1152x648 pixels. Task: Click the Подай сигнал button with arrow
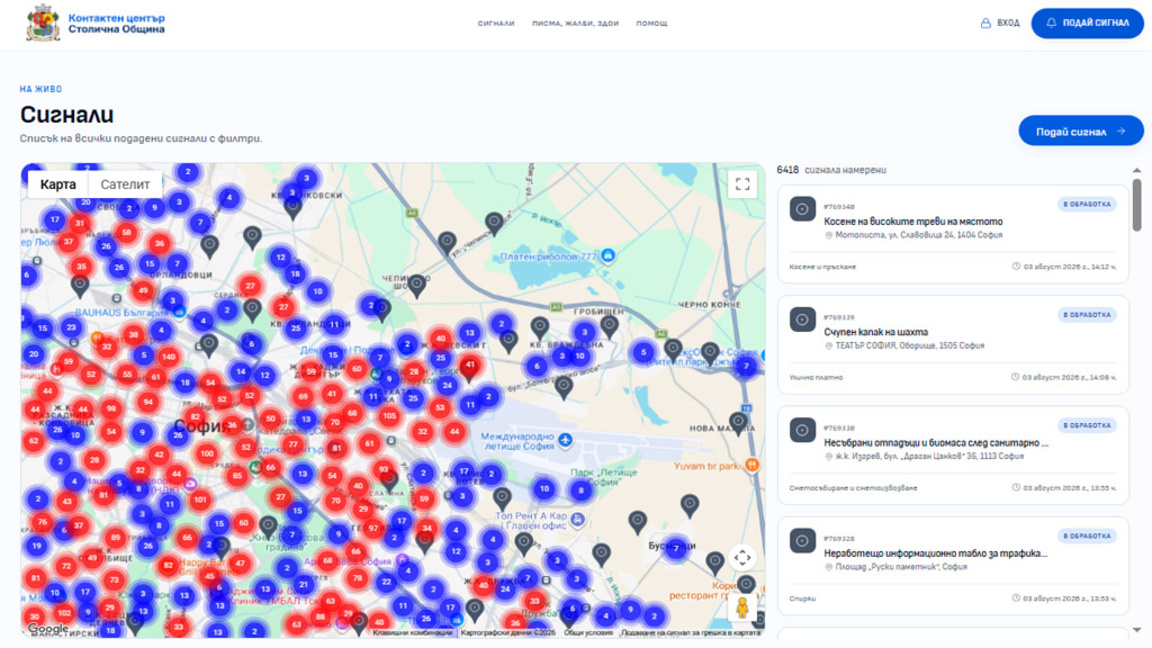(x=1081, y=131)
